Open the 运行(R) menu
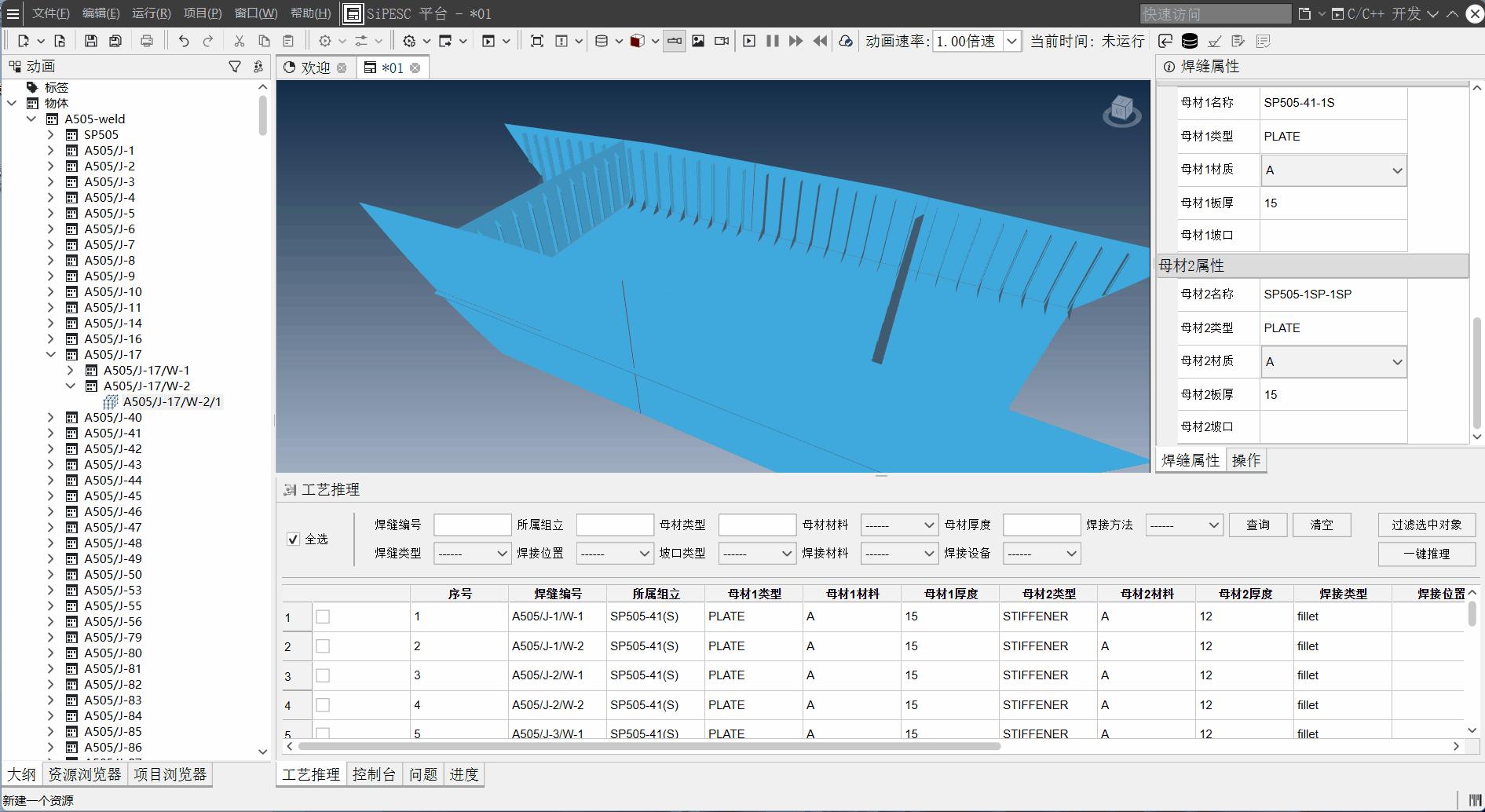The image size is (1485, 812). [151, 13]
